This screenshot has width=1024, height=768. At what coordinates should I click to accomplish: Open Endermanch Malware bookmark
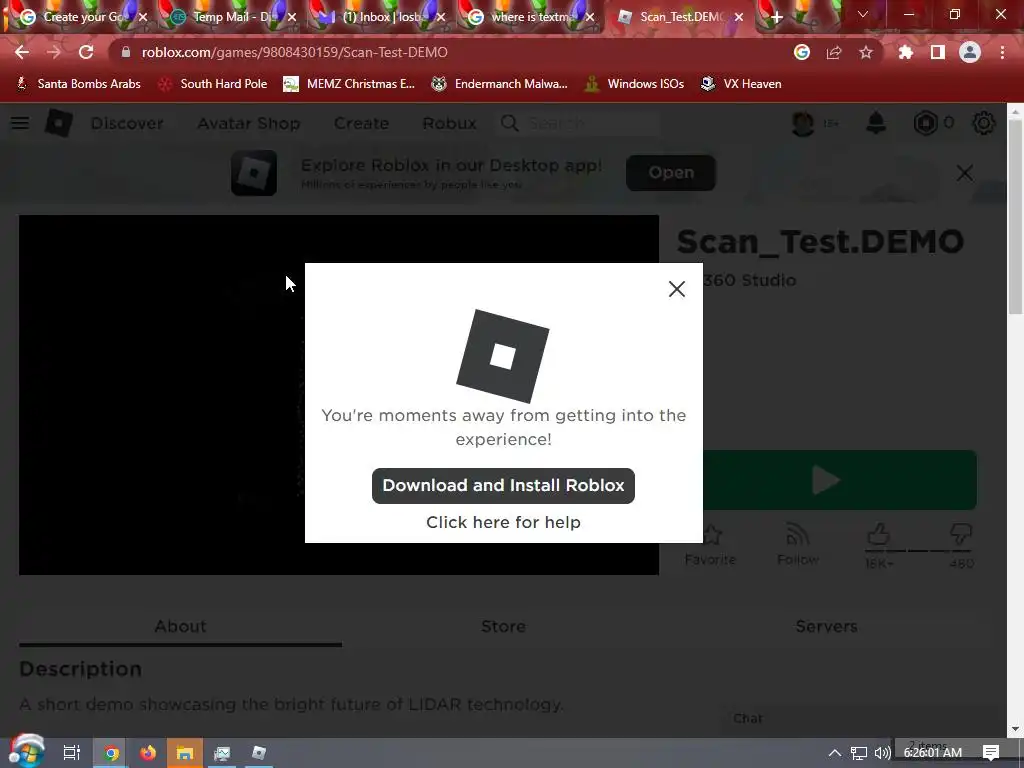499,84
